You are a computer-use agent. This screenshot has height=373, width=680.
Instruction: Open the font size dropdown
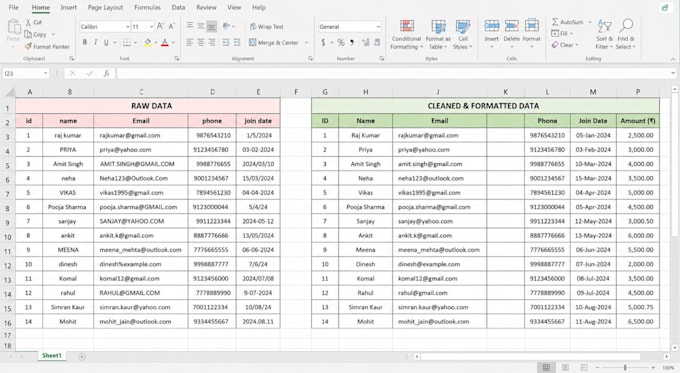(x=151, y=26)
